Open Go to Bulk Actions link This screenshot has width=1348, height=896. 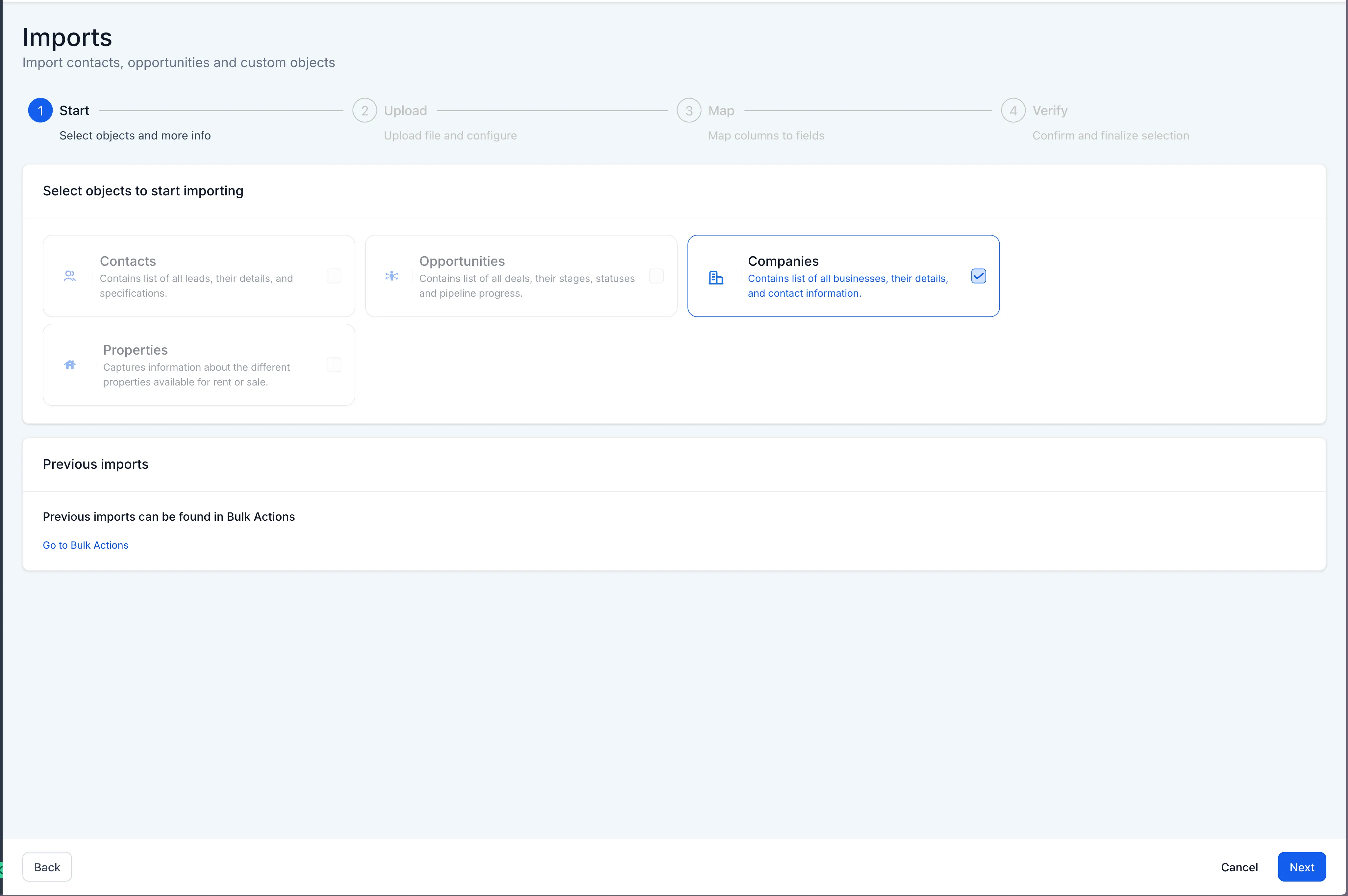click(85, 545)
